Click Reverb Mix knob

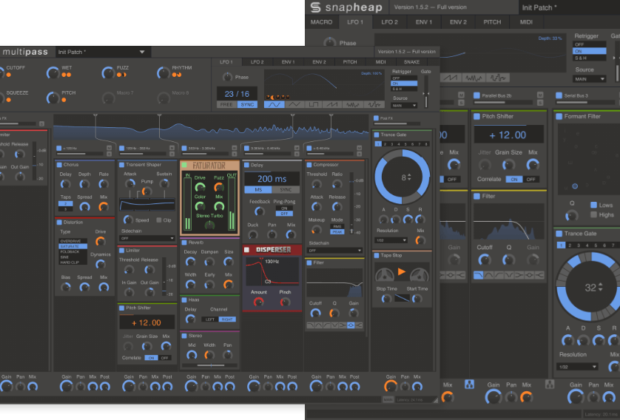tap(228, 284)
